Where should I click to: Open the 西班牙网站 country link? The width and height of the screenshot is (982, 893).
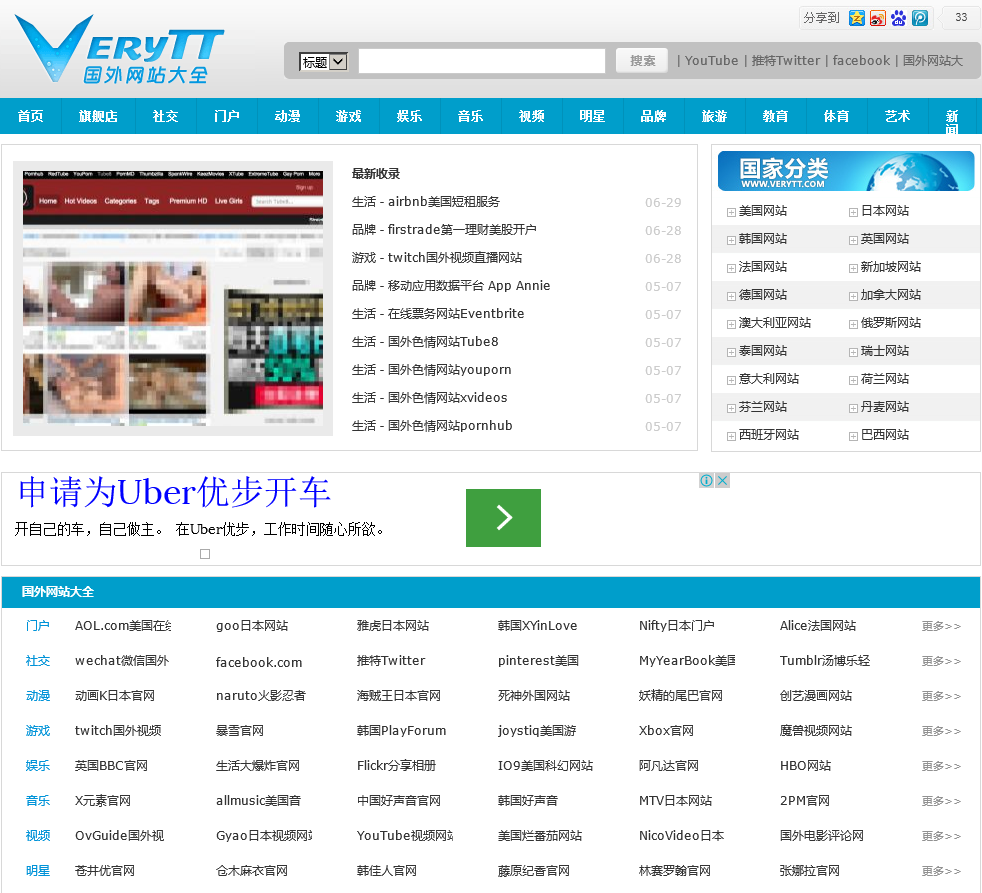click(768, 435)
